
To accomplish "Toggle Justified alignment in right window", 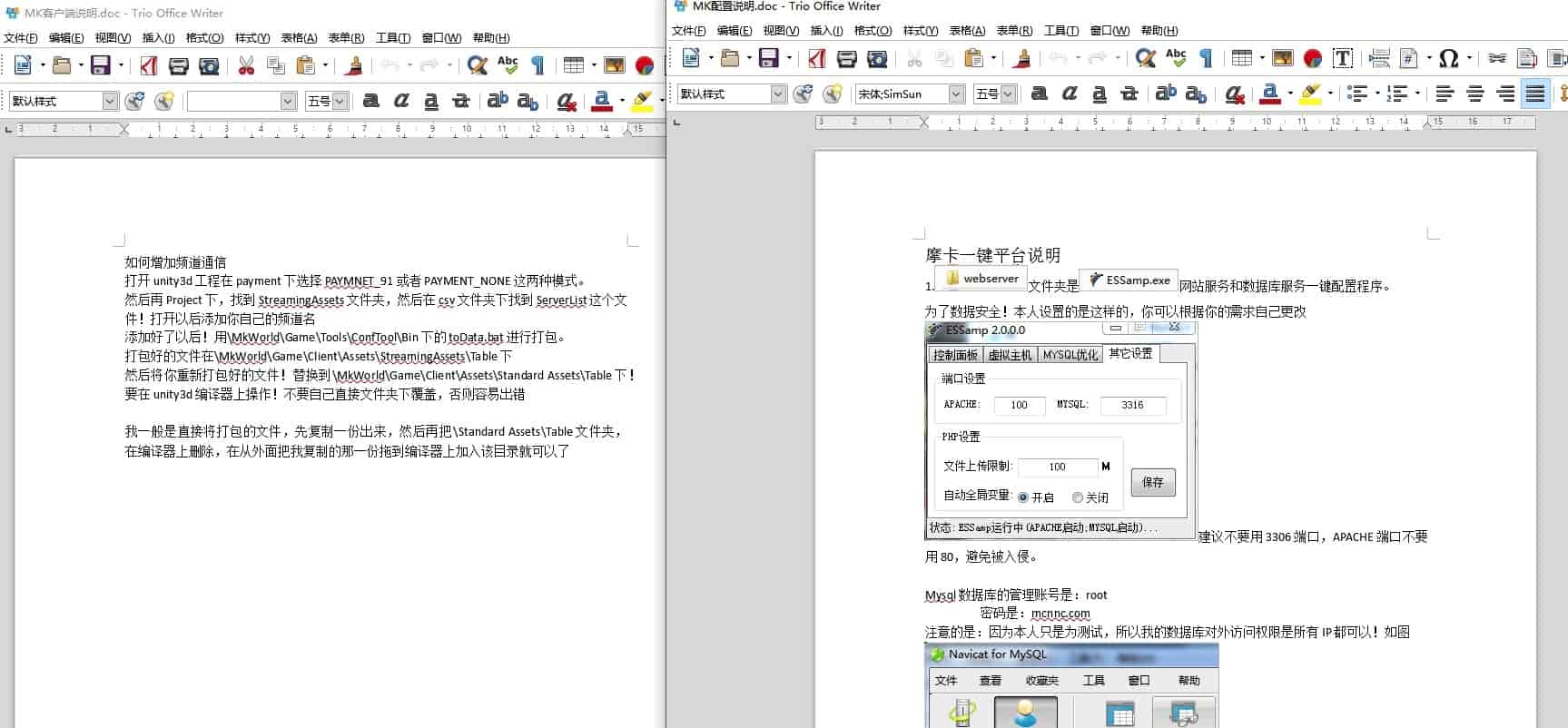I will [1534, 93].
